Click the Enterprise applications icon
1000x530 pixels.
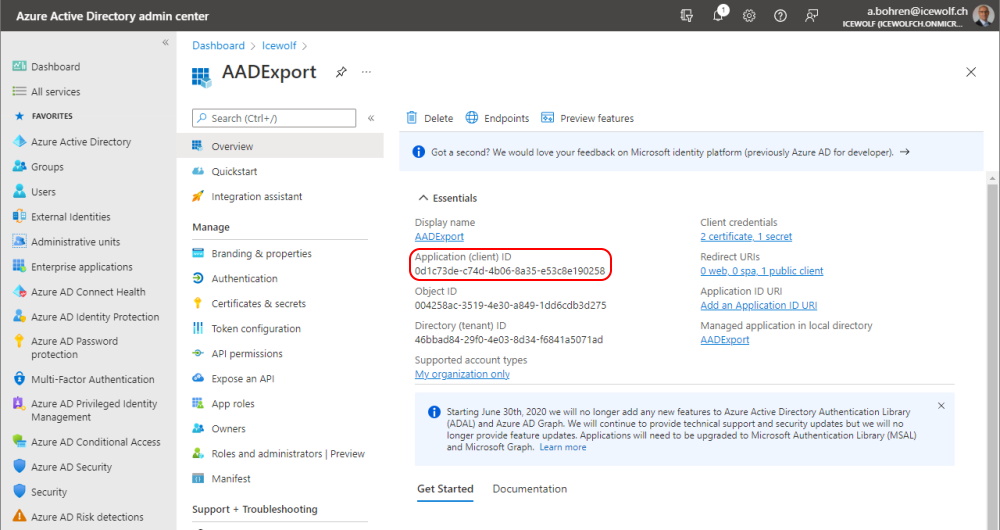(19, 266)
